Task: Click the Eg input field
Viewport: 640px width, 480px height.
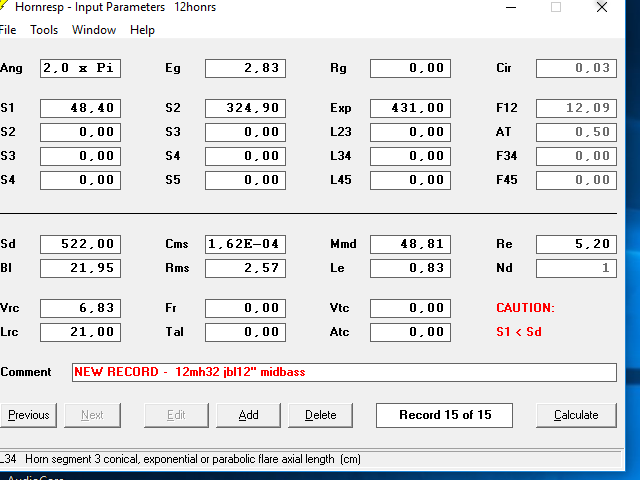Action: tap(245, 68)
